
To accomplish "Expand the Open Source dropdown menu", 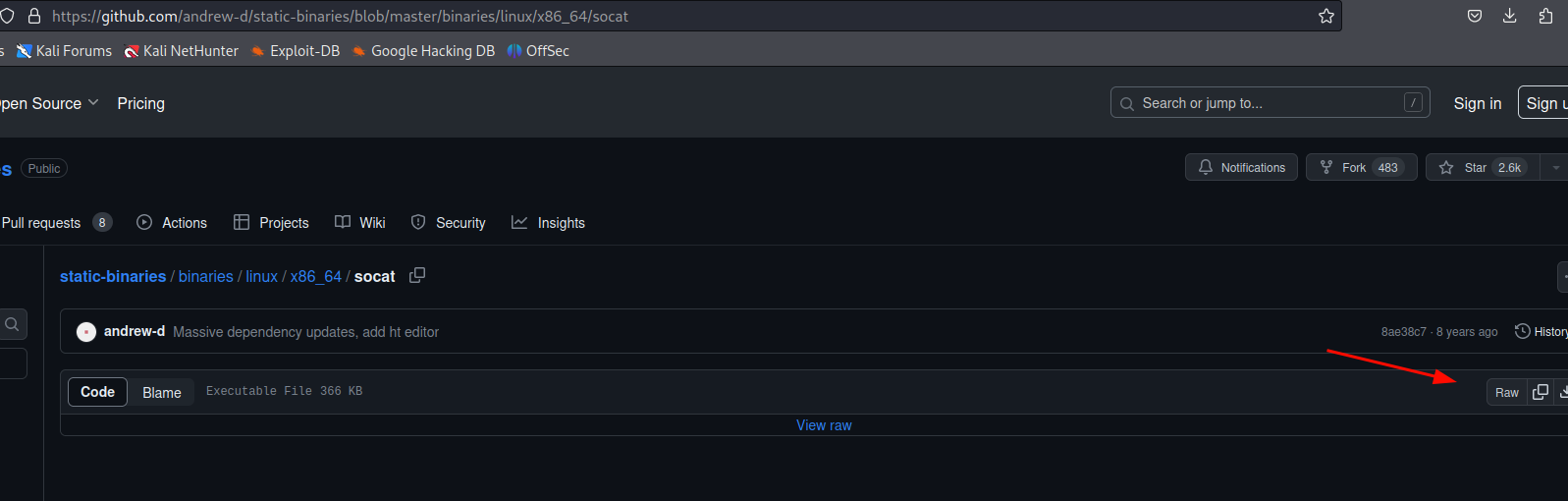I will click(x=47, y=103).
